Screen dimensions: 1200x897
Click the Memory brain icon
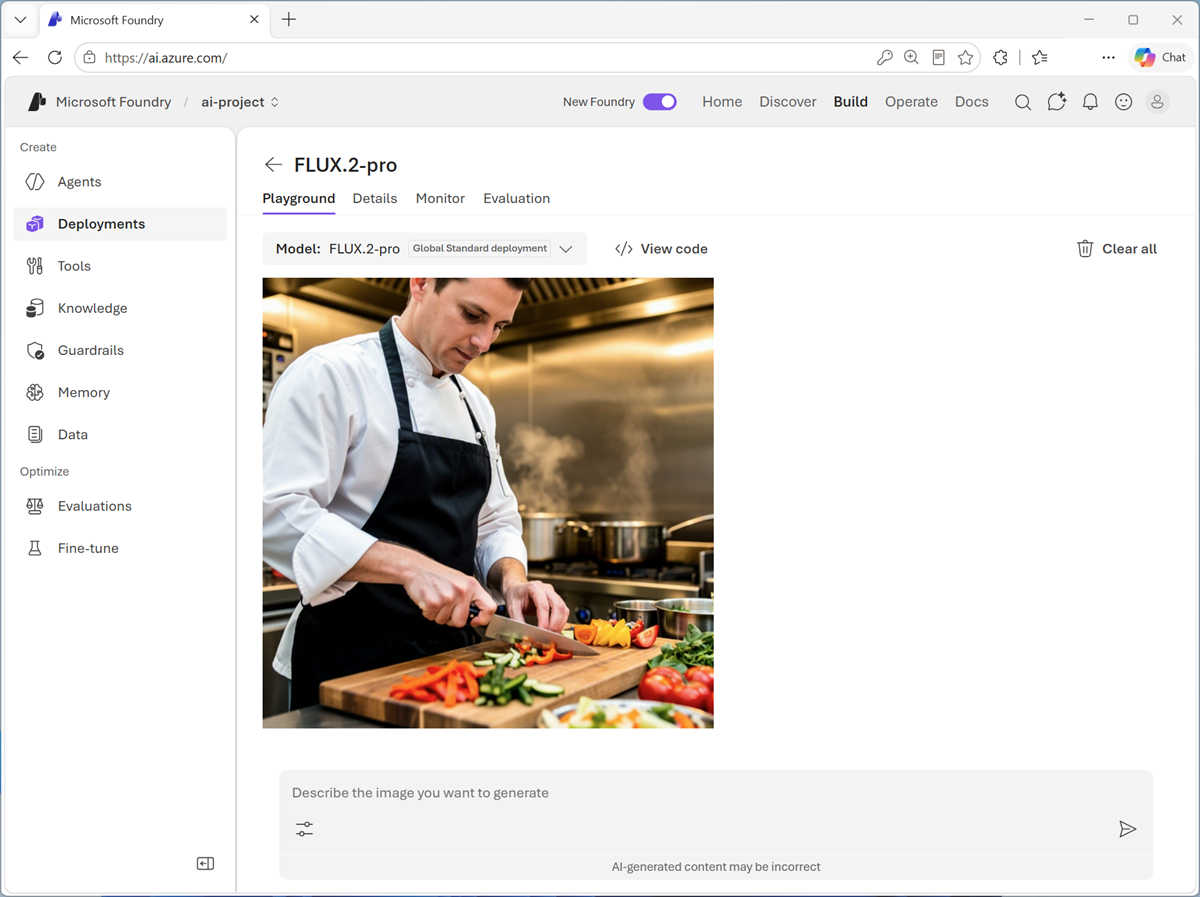coord(35,392)
